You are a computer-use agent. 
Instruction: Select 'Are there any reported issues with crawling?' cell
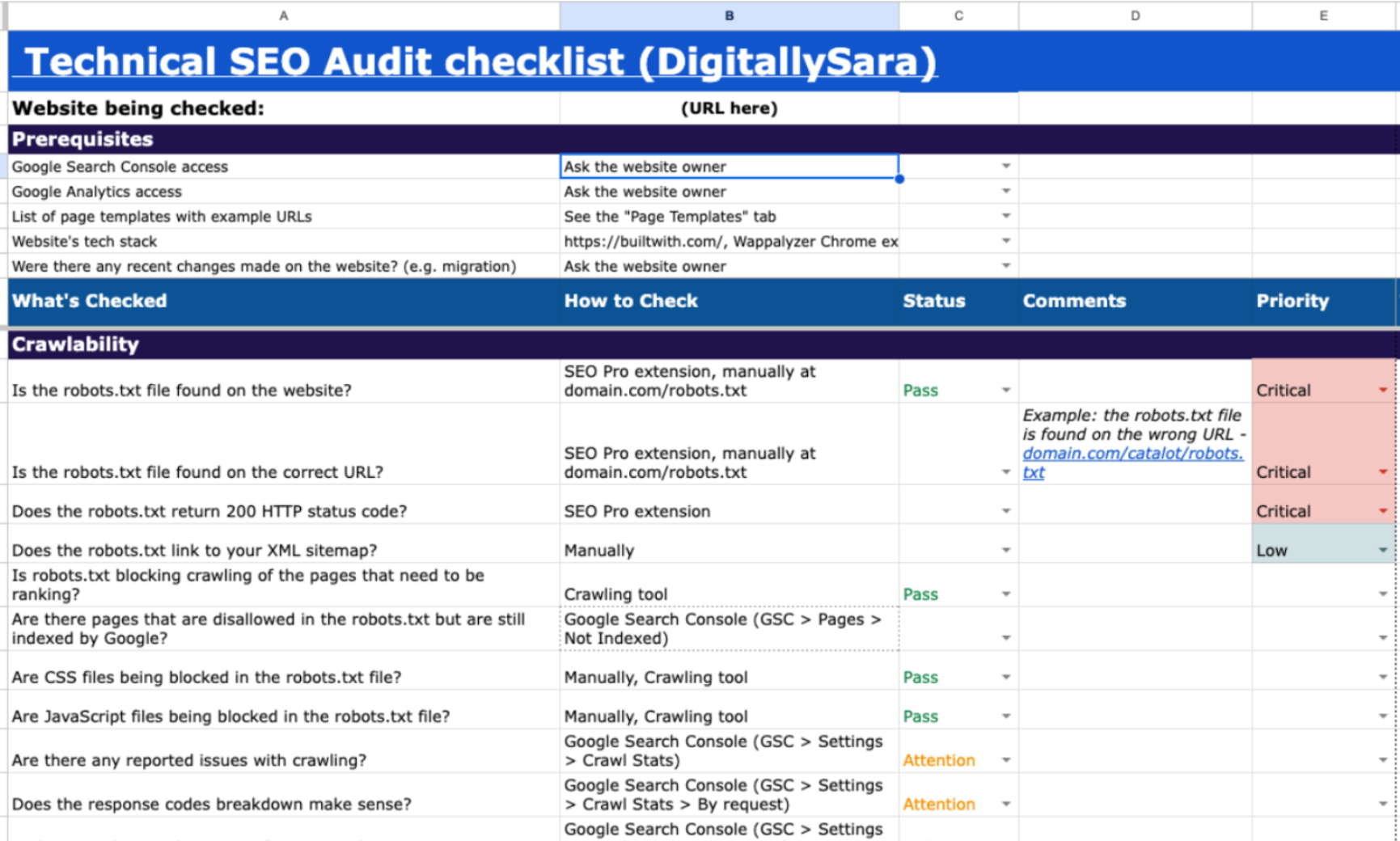284,751
